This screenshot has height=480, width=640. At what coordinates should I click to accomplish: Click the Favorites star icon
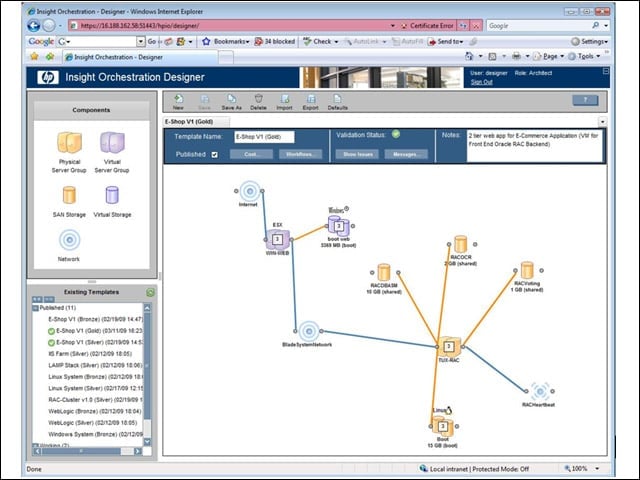(x=34, y=57)
